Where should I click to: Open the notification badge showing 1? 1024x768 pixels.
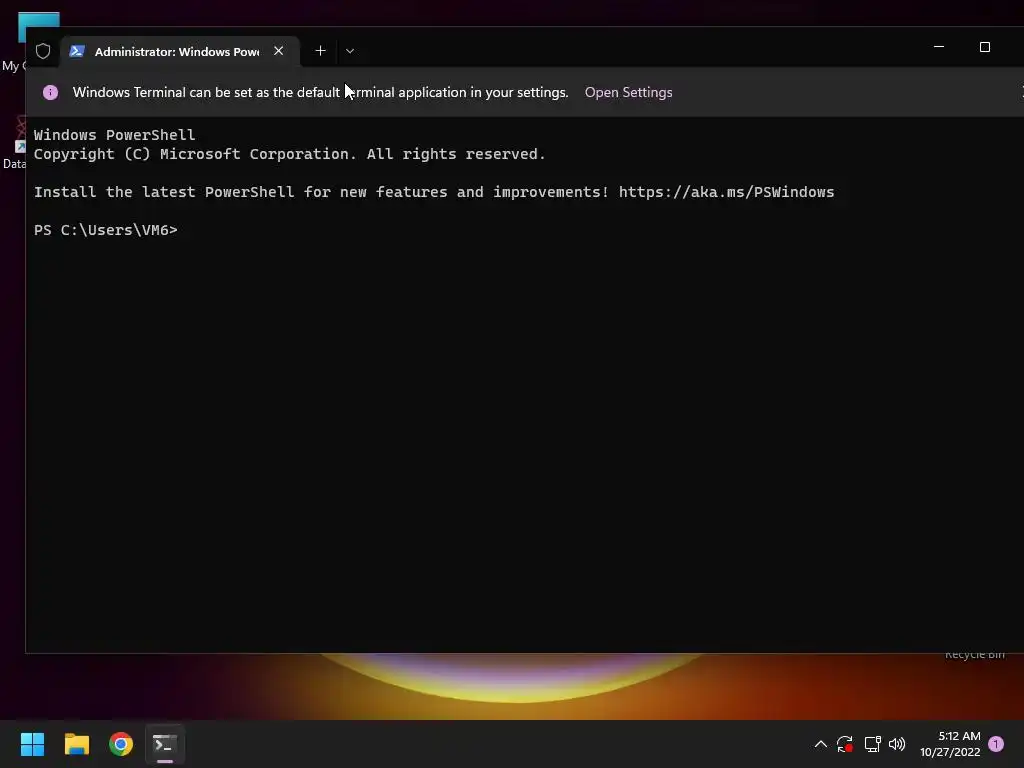click(x=996, y=744)
